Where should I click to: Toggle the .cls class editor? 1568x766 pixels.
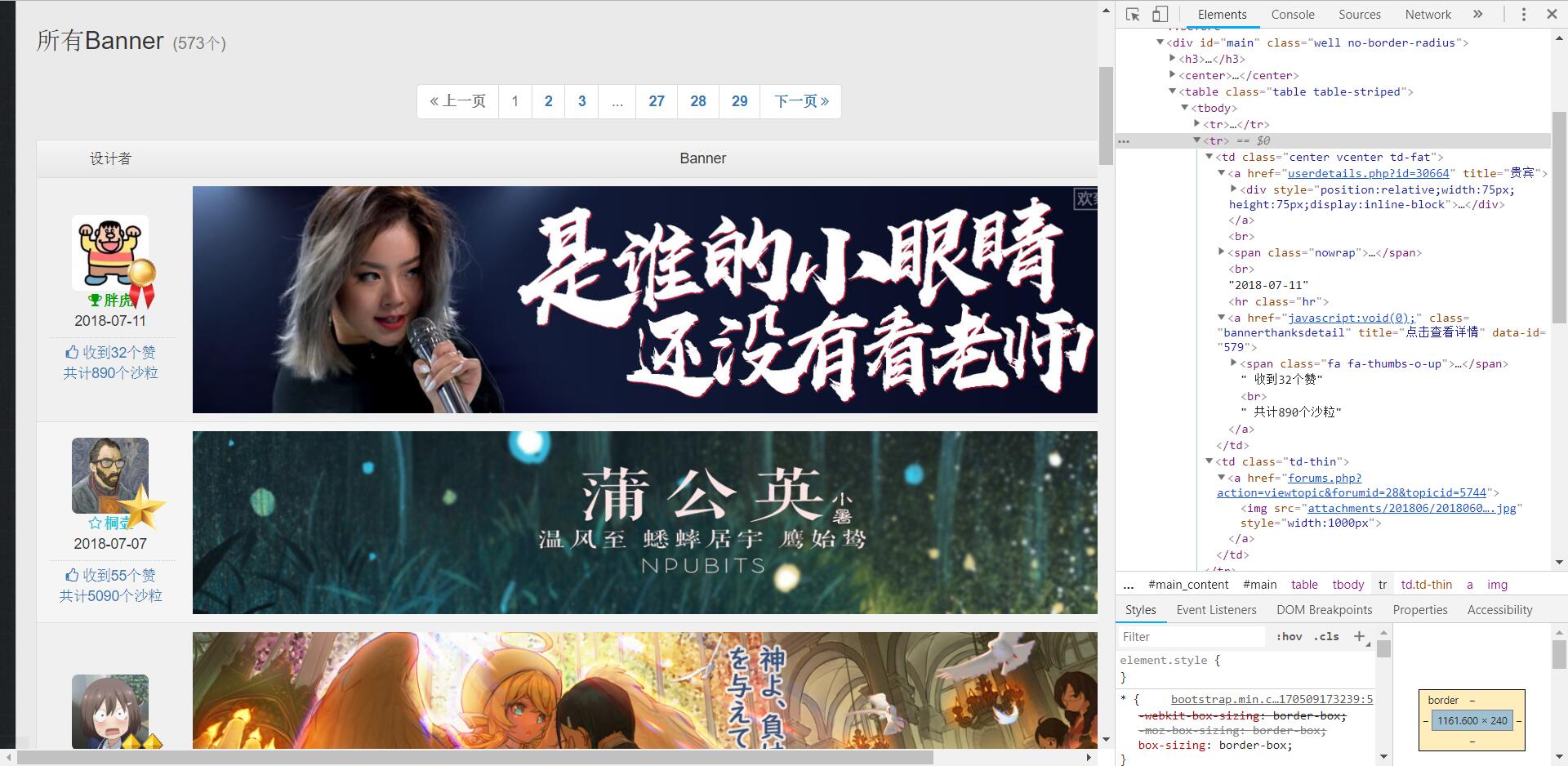pos(1326,636)
